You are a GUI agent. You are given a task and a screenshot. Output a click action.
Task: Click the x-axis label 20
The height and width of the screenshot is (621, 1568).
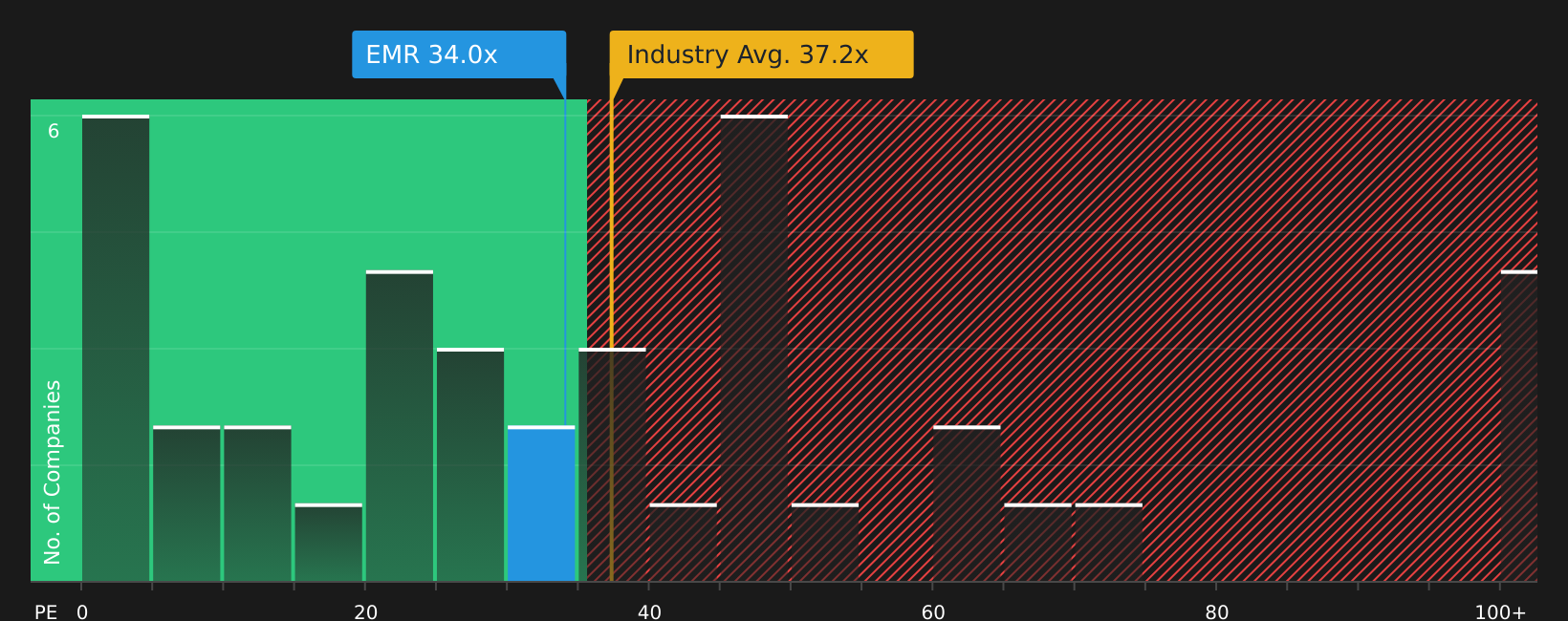point(366,612)
